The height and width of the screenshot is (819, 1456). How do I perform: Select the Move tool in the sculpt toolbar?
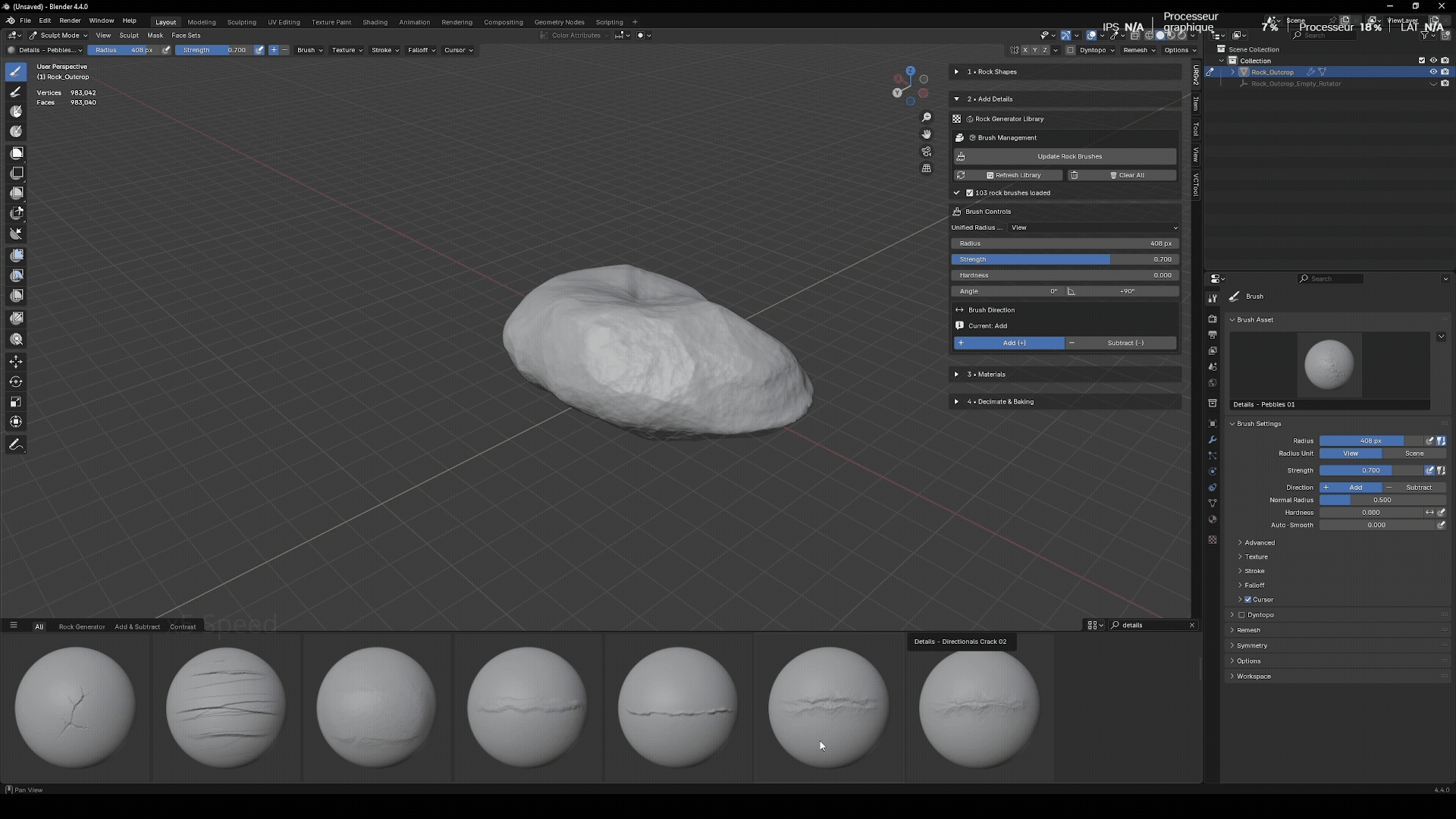click(x=16, y=362)
